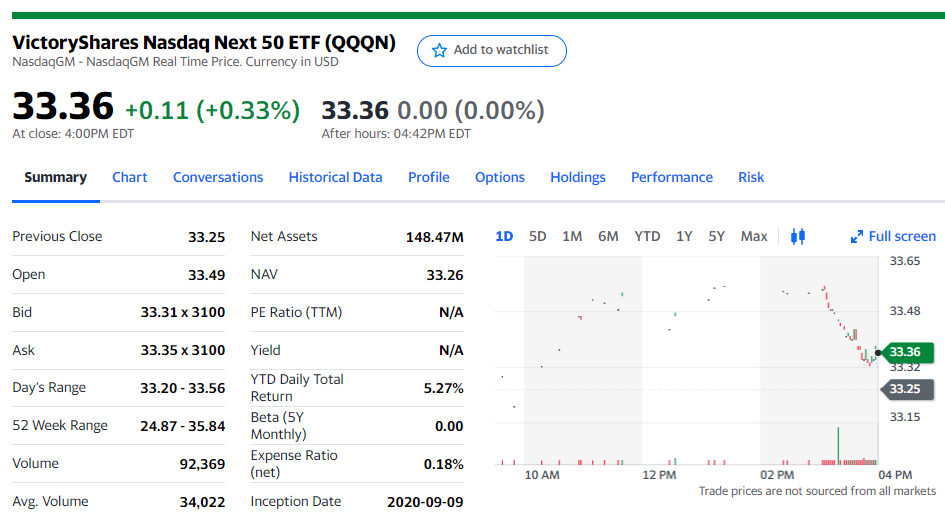The width and height of the screenshot is (945, 520).
Task: Open the Summary tab
Action: 55,177
